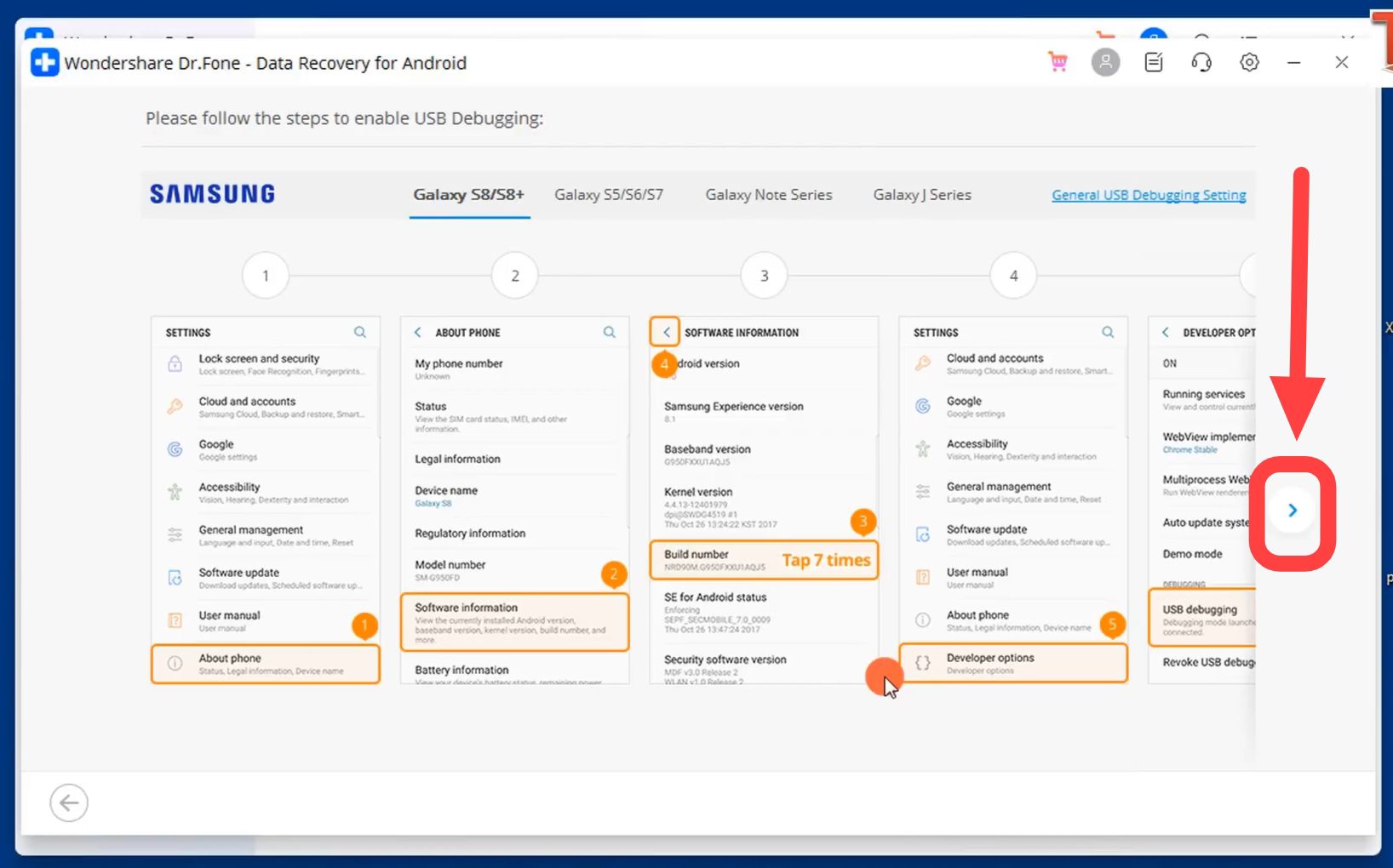Click 'About phone' row in step 1

point(266,664)
